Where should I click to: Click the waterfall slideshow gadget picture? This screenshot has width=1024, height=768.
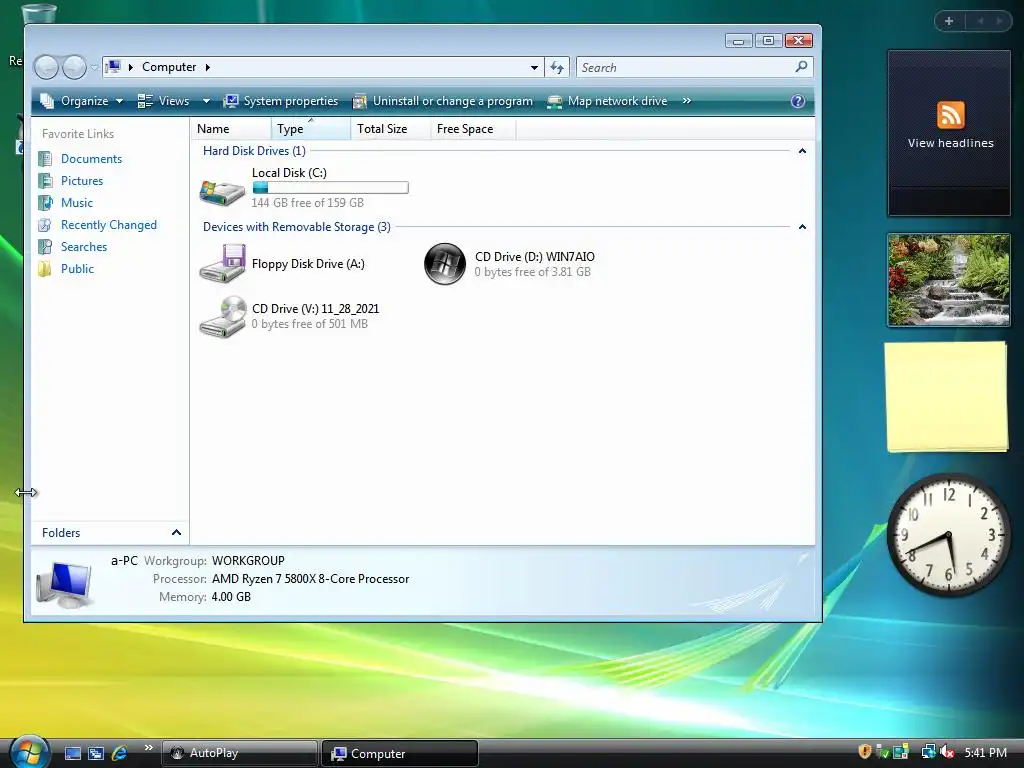click(x=948, y=280)
